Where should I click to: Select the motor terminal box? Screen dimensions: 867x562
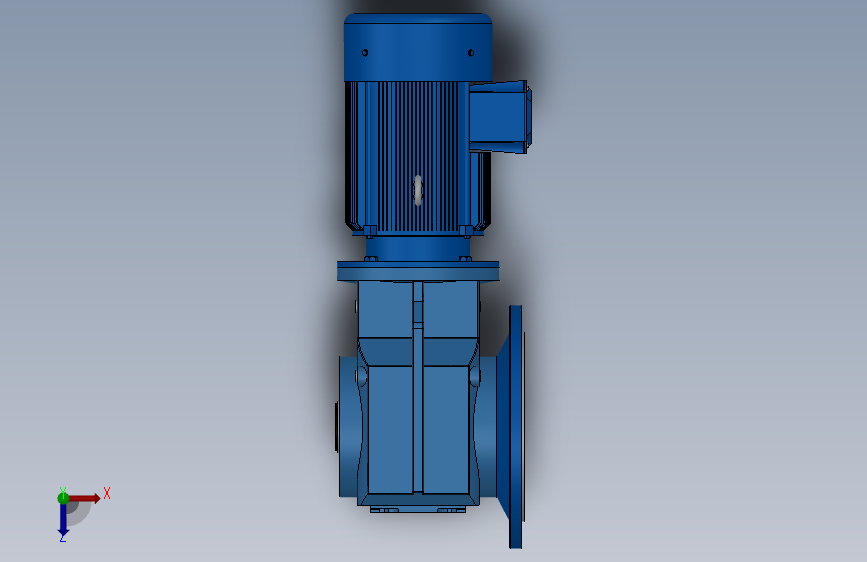pyautogui.click(x=500, y=117)
